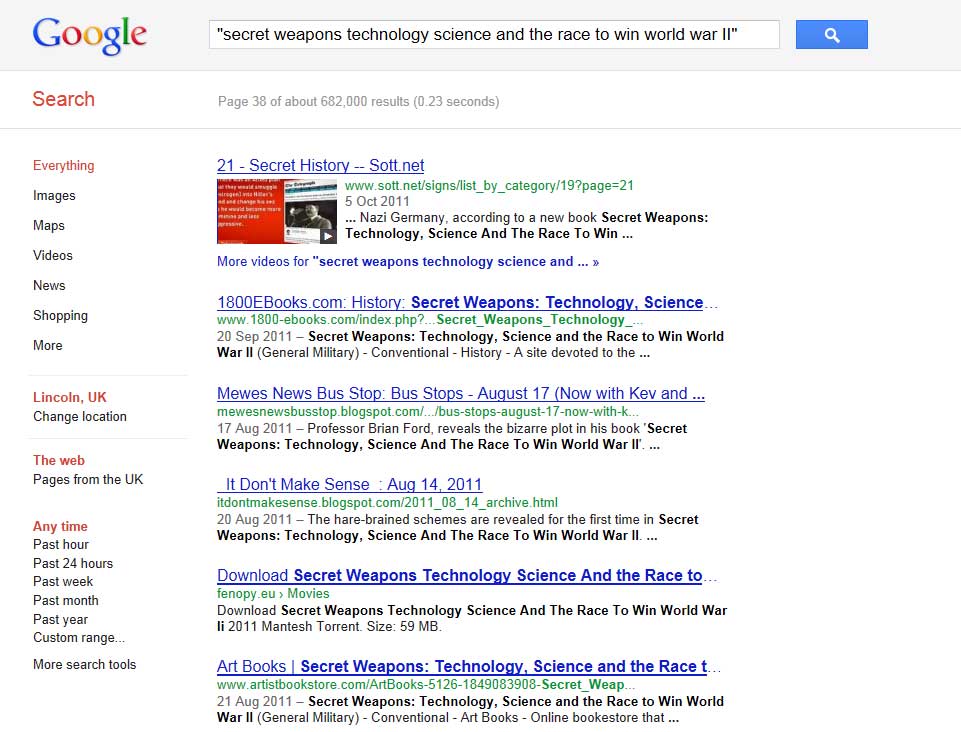Open 21 - Secret History Sott.net result
The width and height of the screenshot is (961, 732).
point(321,166)
